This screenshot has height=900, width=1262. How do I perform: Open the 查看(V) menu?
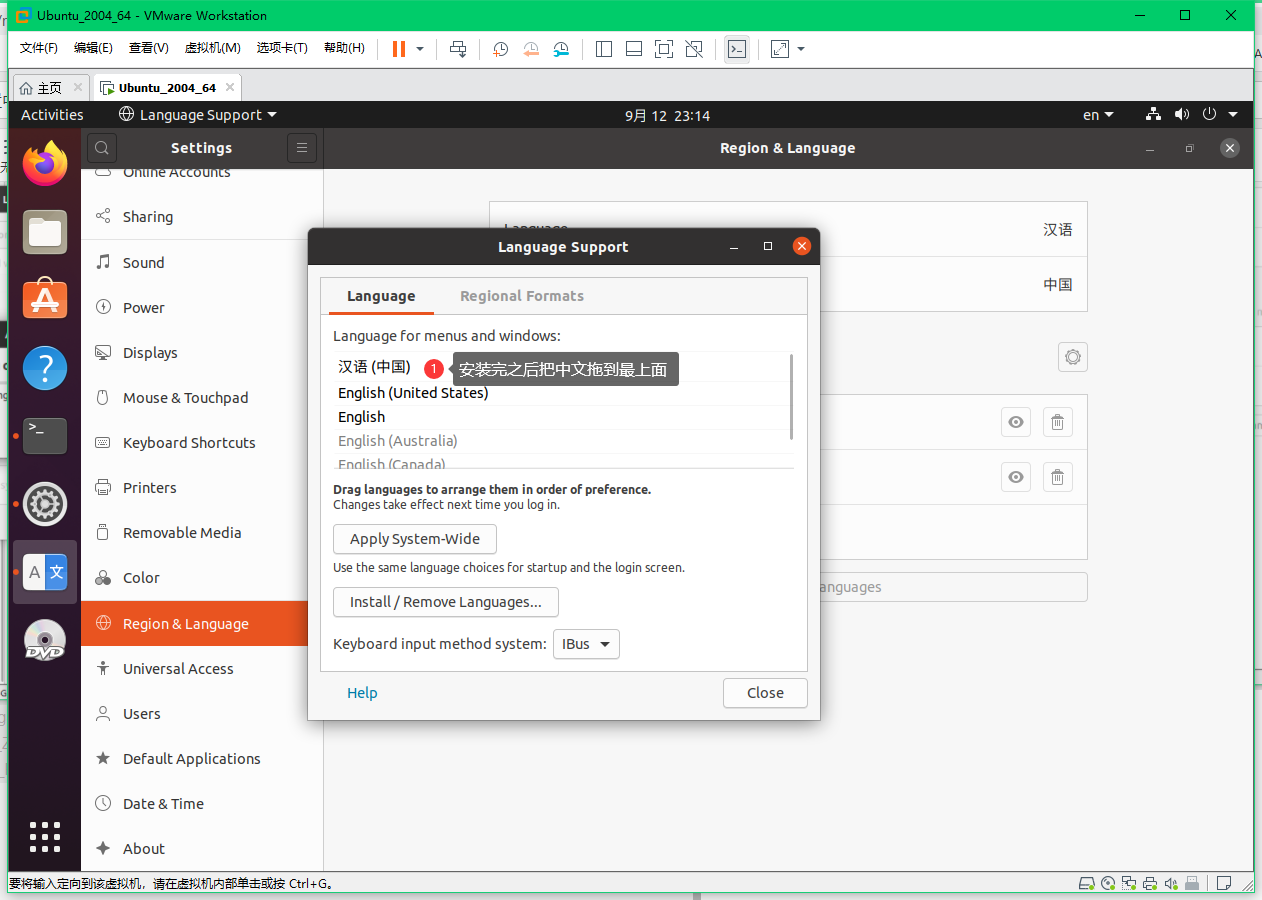pos(148,48)
